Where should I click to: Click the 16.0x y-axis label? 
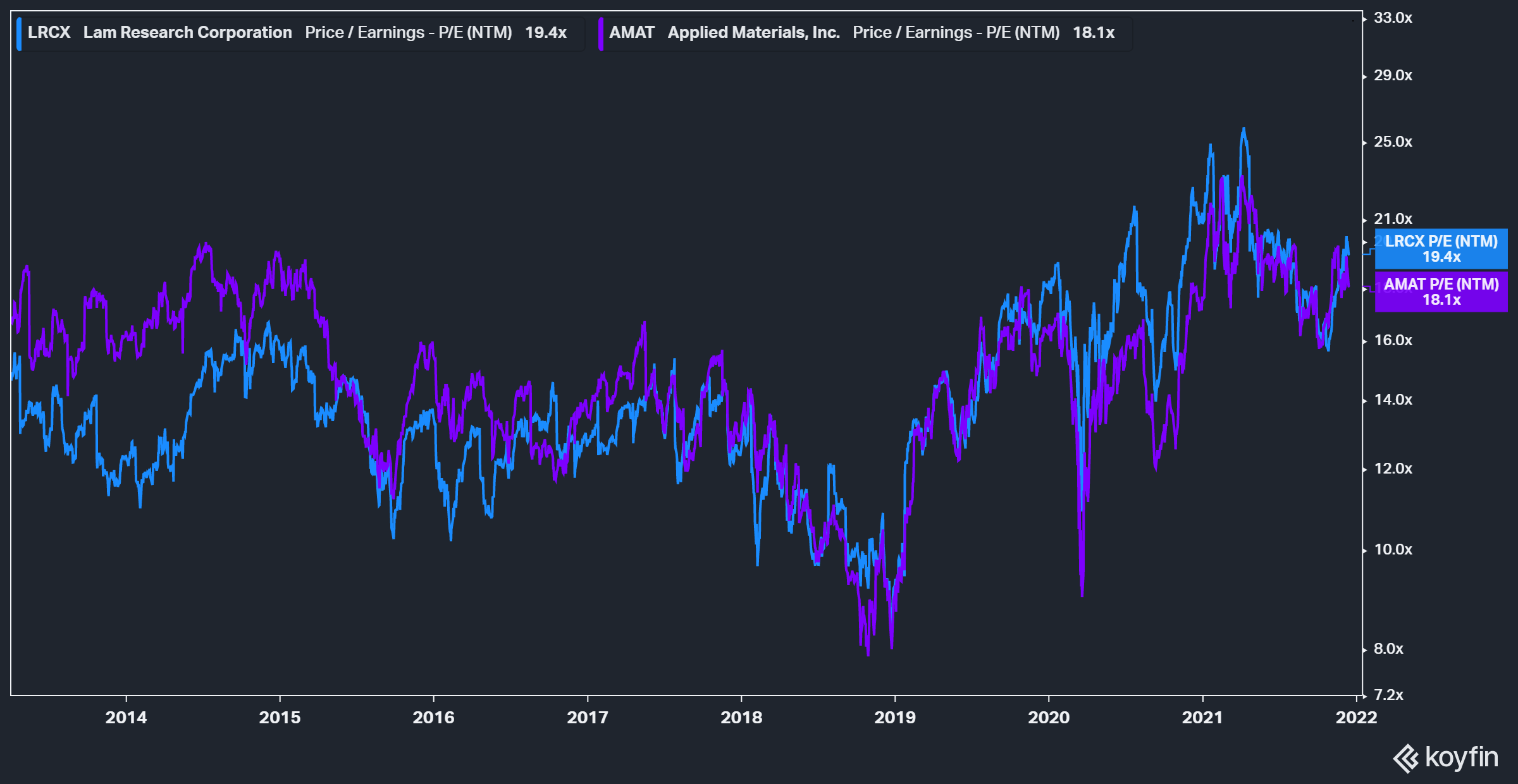click(1393, 340)
